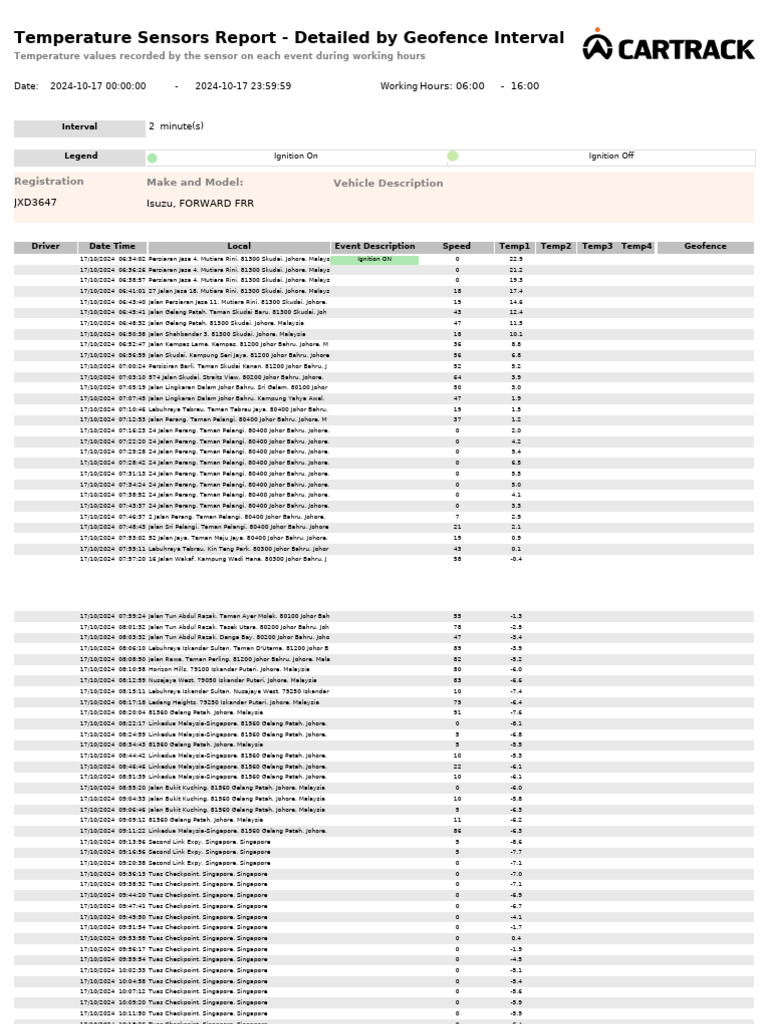Select the '2 minute(s)' interval value
The width and height of the screenshot is (768, 1024).
pyautogui.click(x=176, y=126)
